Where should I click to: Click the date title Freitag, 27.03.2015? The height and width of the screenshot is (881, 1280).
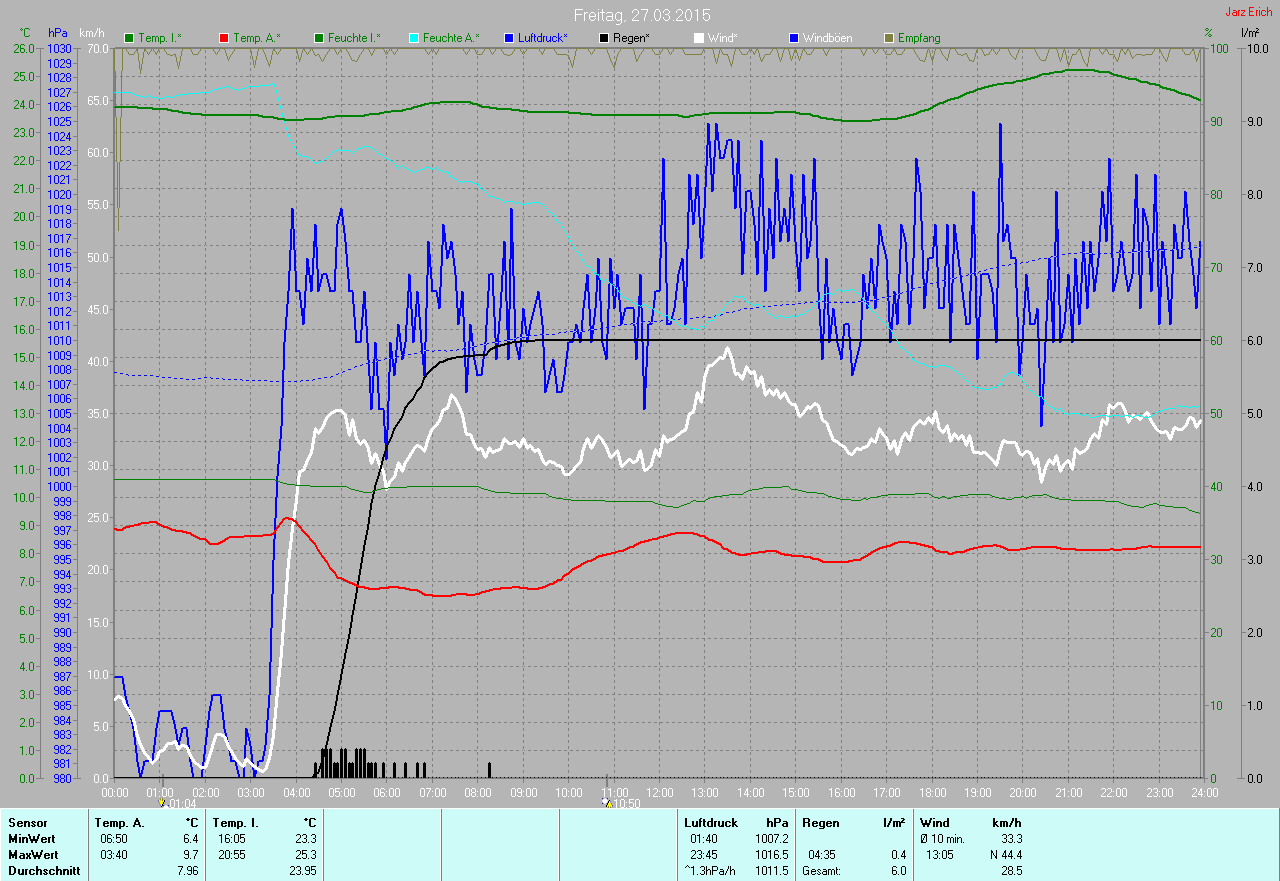point(642,15)
